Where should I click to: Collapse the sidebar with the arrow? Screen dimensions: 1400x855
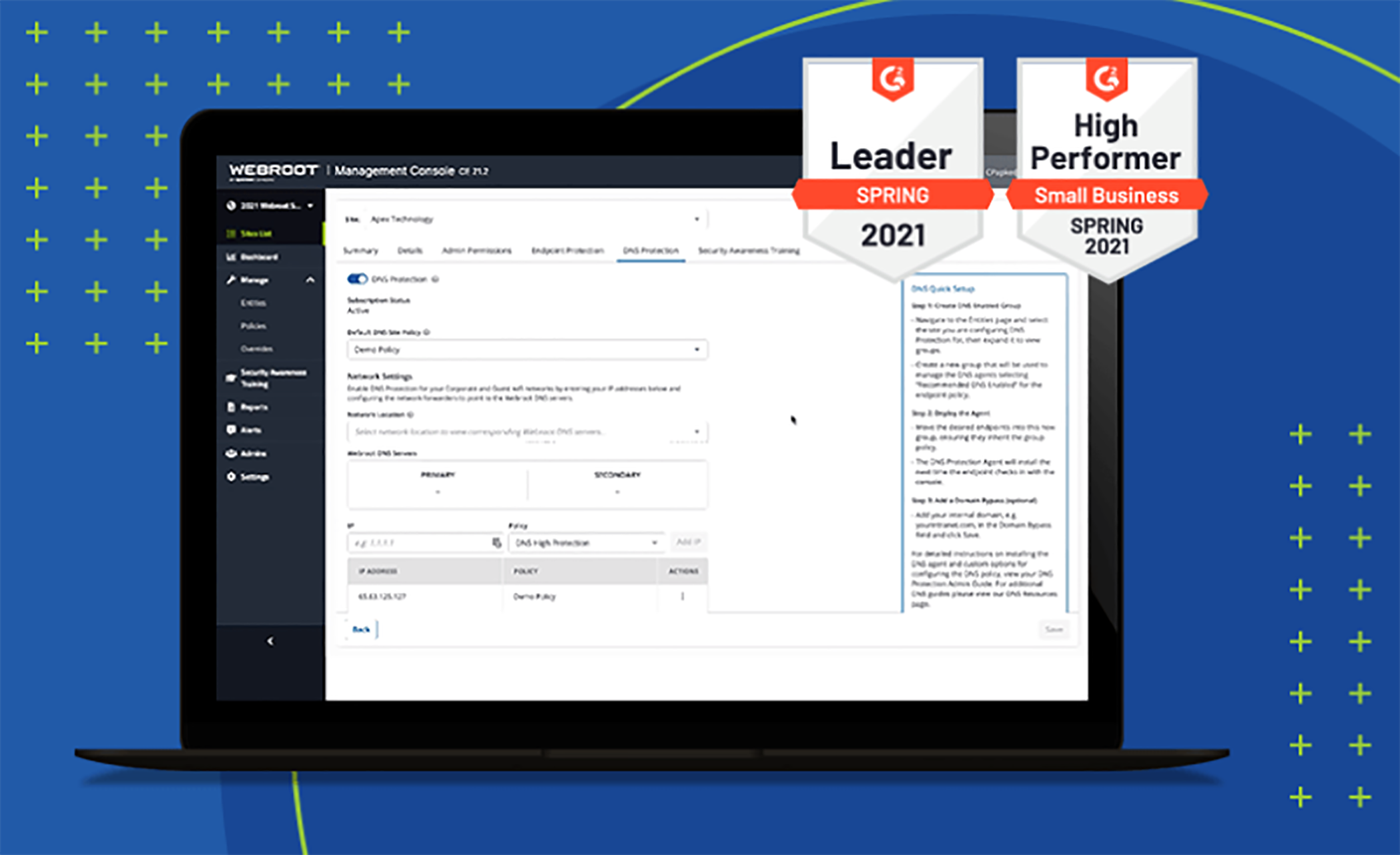(x=270, y=641)
